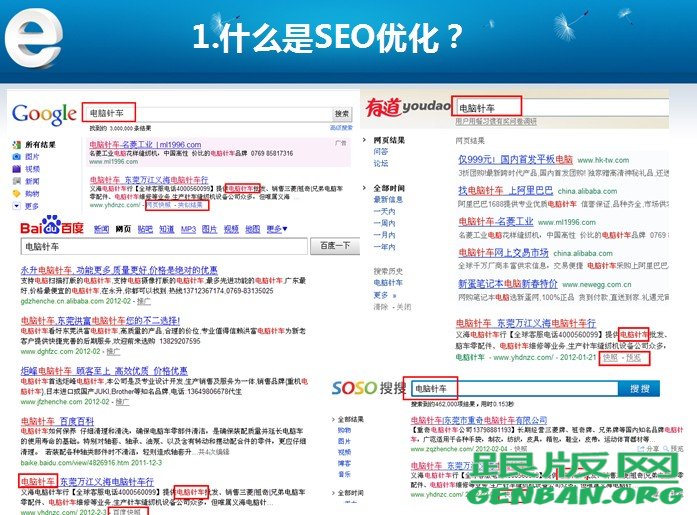Screen dimensions: 697x515
Task: Switch to Baidu 知道 tab
Action: click(x=167, y=229)
